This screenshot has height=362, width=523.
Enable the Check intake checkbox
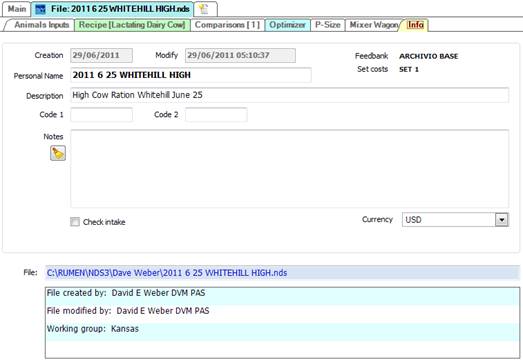coord(75,222)
